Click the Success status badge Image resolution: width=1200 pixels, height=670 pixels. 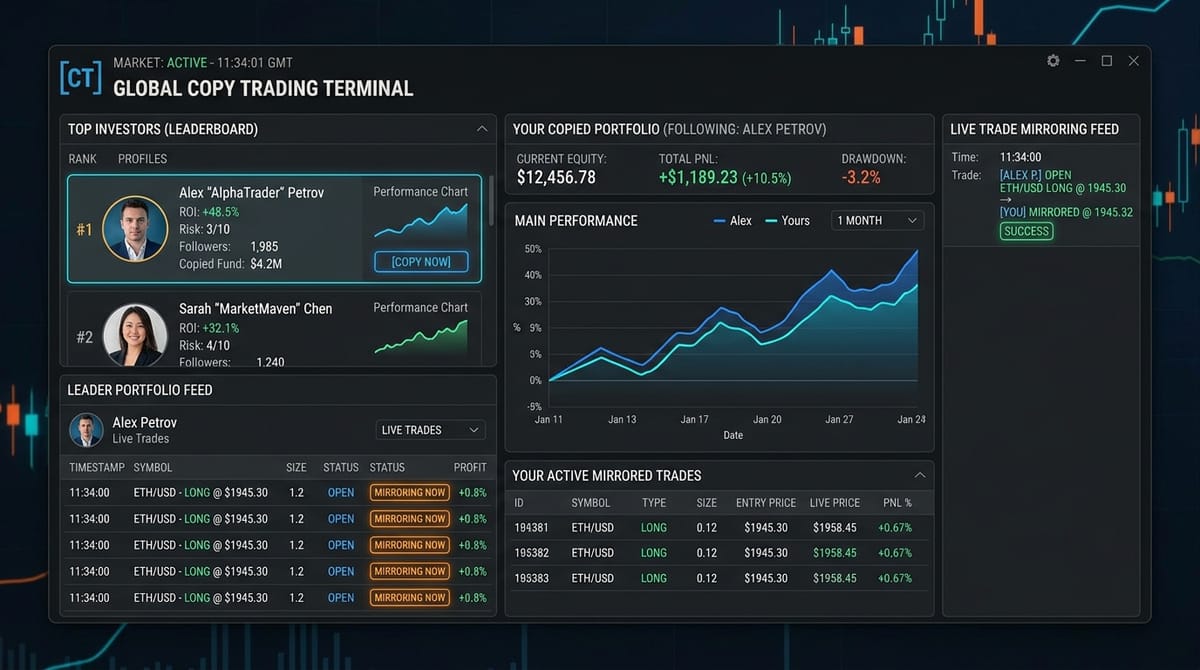pyautogui.click(x=1026, y=231)
